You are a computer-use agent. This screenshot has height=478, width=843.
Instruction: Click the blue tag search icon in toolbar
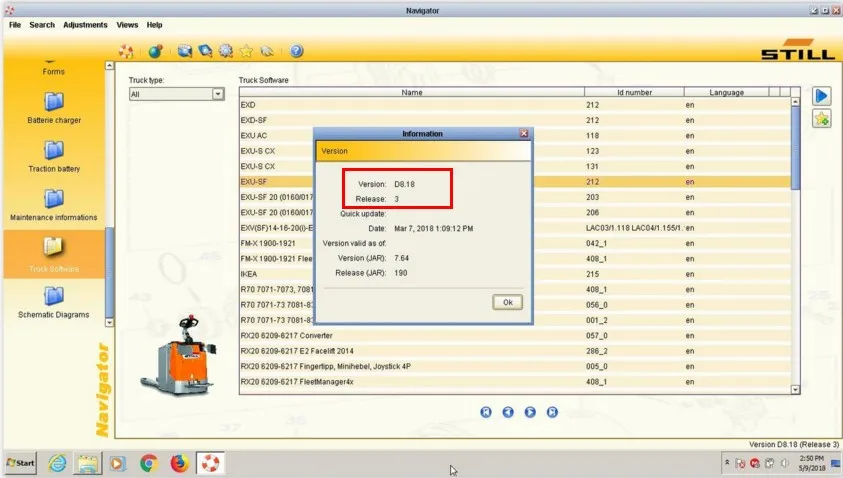pos(205,51)
